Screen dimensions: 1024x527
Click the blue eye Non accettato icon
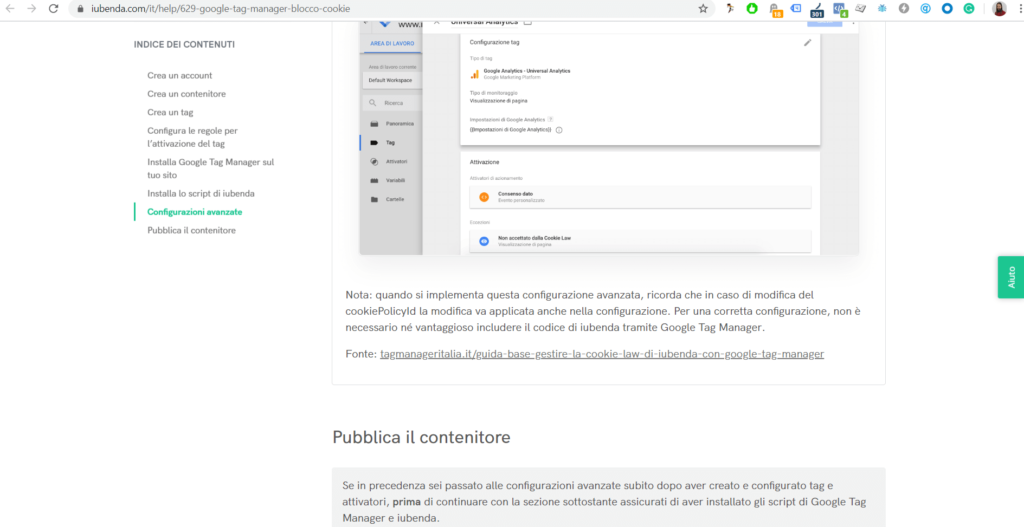484,241
